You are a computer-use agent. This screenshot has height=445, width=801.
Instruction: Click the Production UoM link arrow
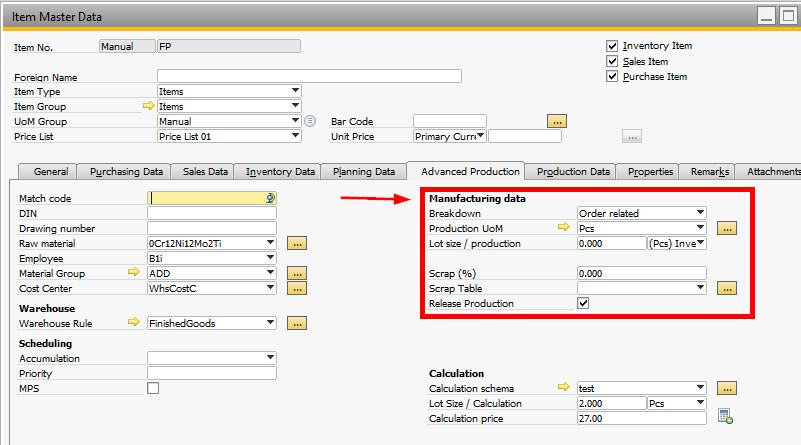click(x=563, y=228)
